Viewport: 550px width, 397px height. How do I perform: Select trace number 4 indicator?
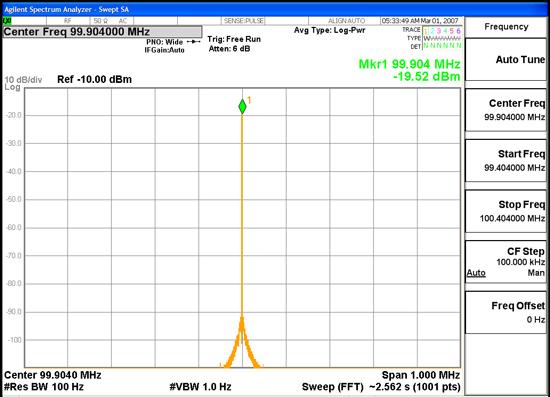[x=445, y=31]
